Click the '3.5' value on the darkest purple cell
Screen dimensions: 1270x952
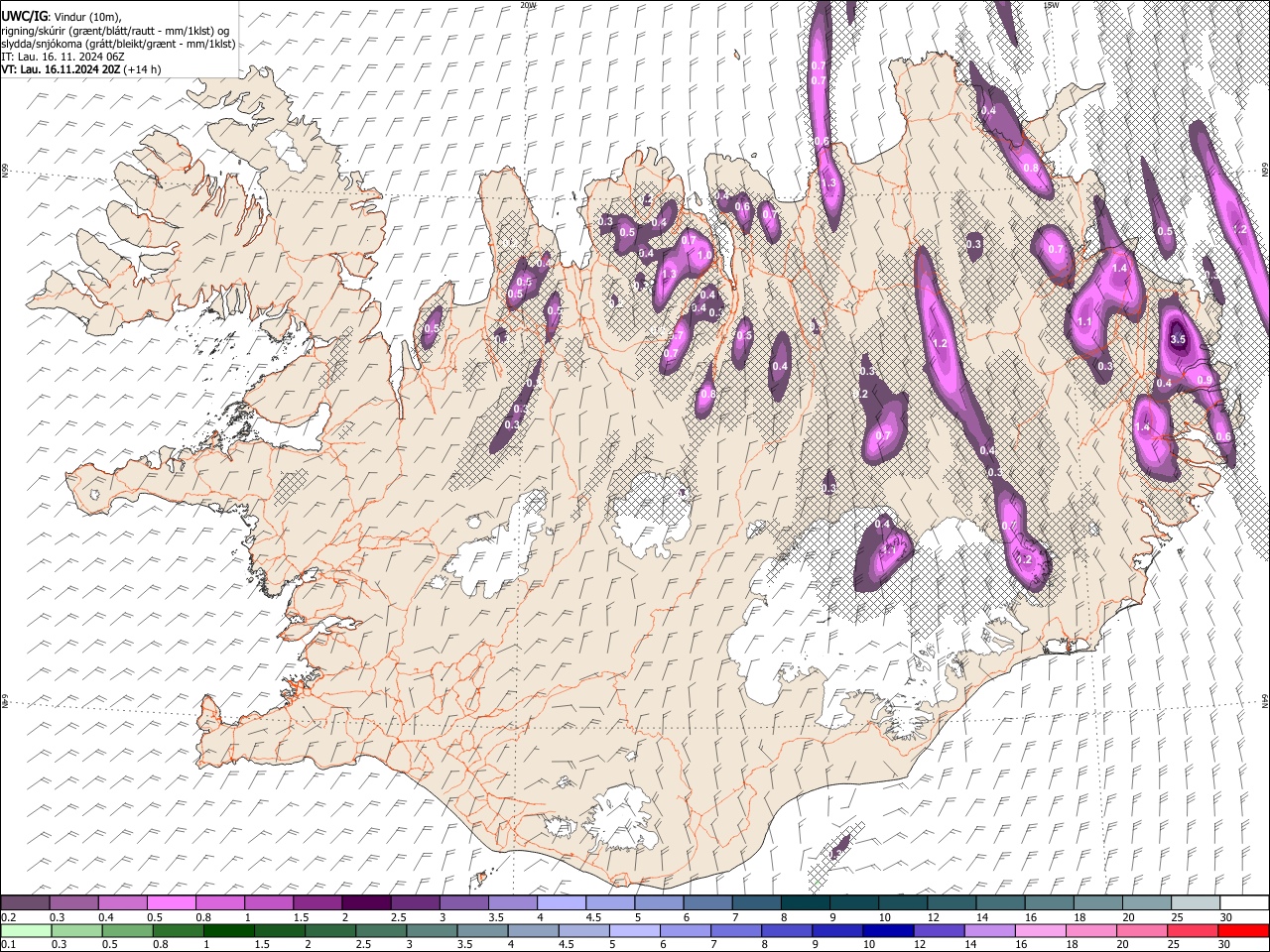coord(1178,339)
